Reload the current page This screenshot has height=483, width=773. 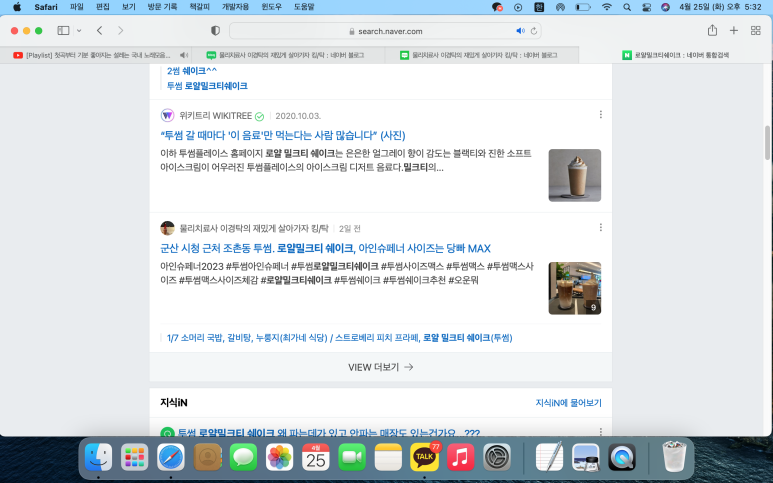(x=534, y=31)
